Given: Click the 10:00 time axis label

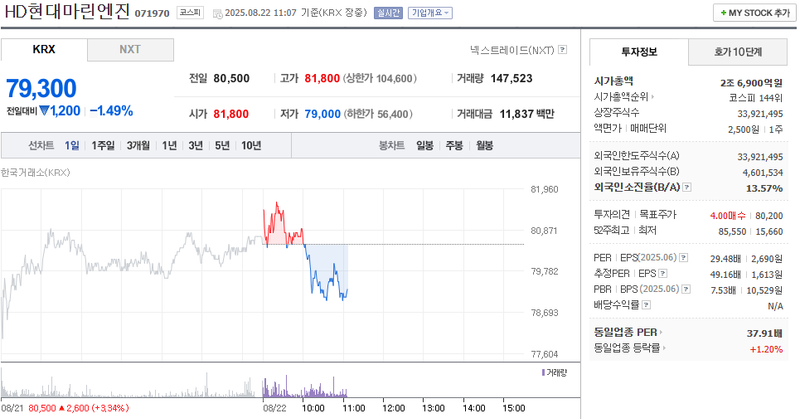Looking at the screenshot, I should point(313,408).
